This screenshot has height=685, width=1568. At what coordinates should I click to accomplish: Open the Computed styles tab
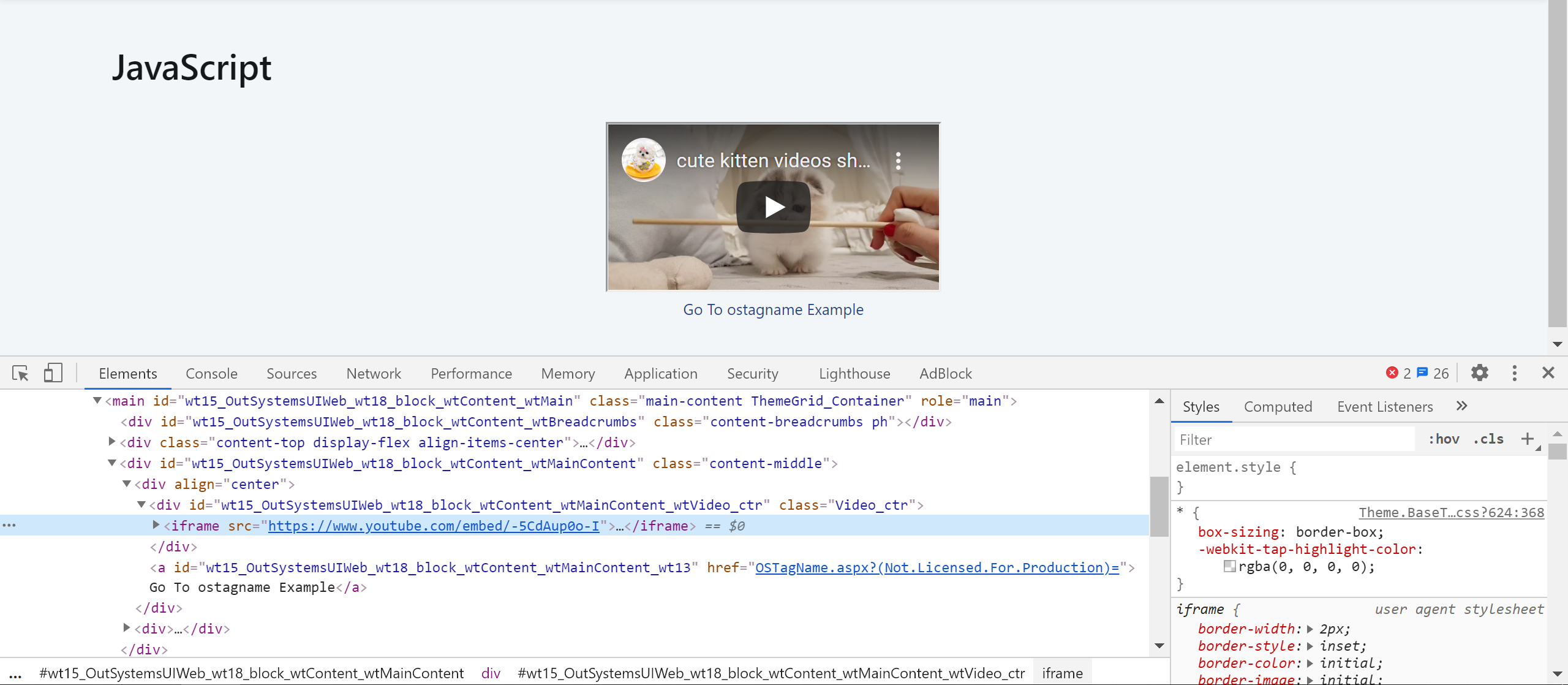coord(1278,406)
